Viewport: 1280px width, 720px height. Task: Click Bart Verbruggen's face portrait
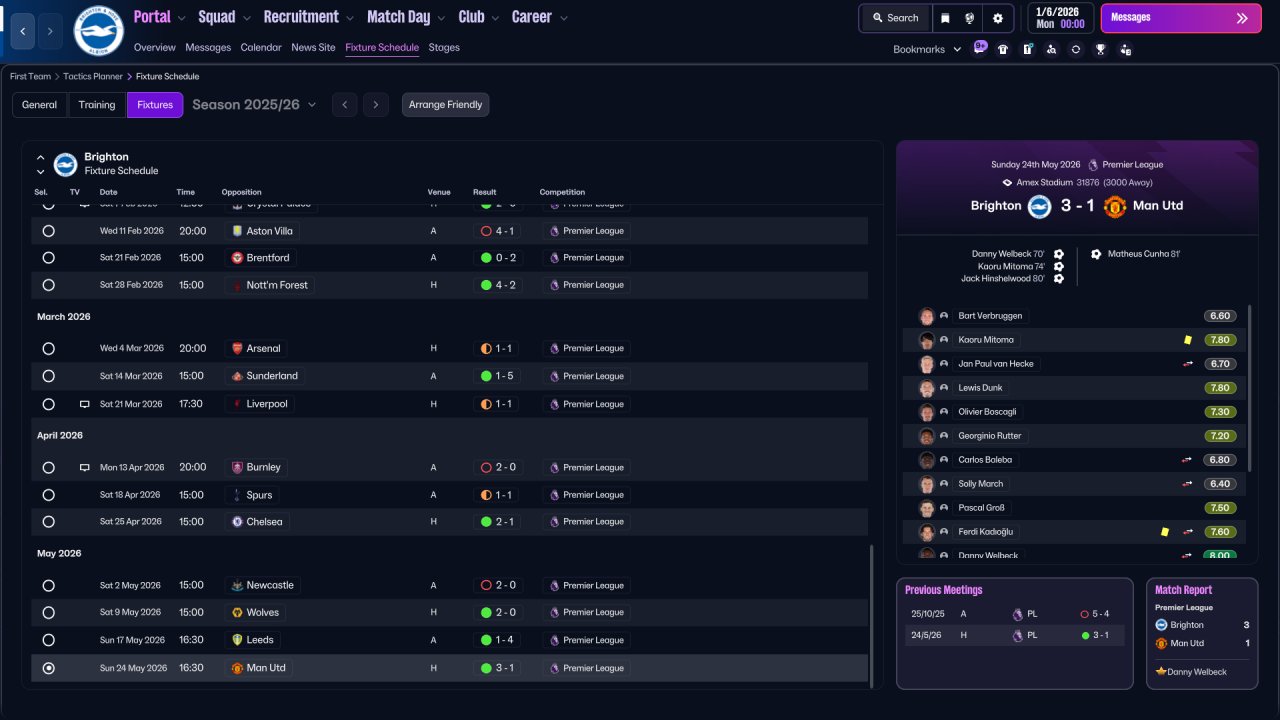pos(927,316)
